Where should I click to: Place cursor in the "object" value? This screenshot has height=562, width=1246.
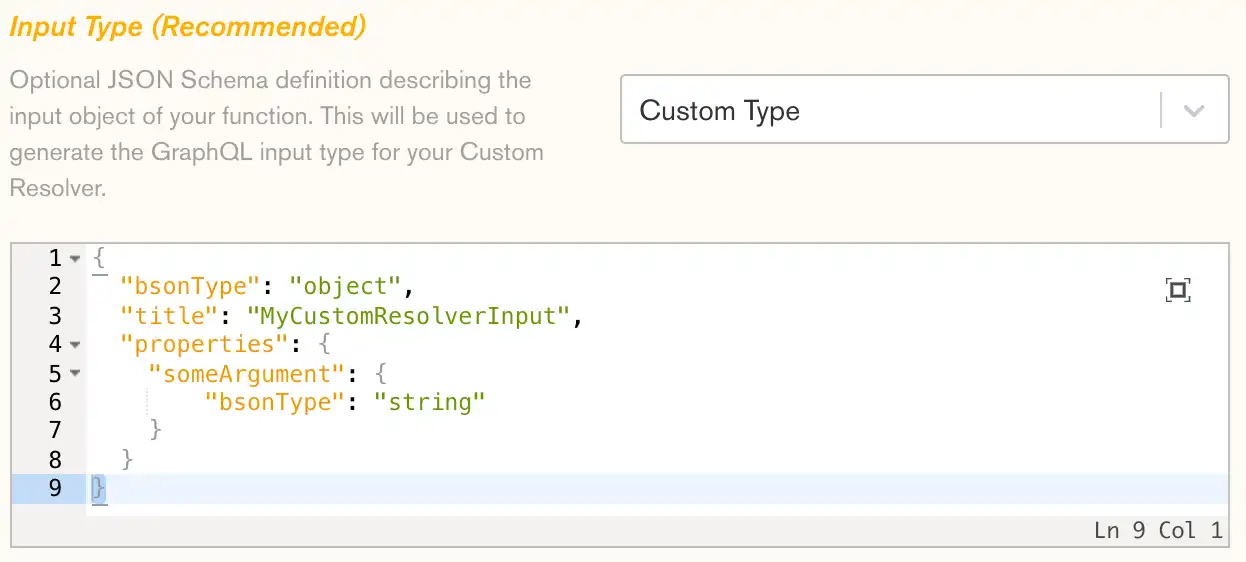345,287
